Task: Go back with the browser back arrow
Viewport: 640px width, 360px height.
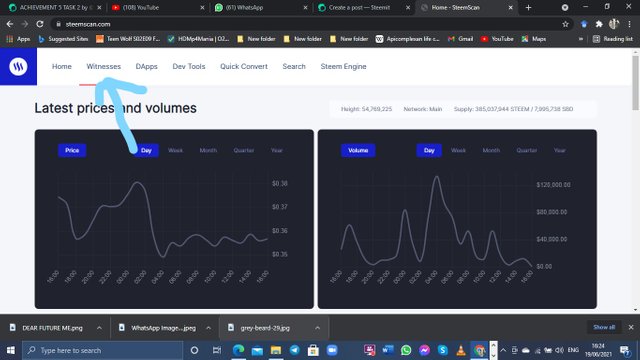Action: coord(10,24)
